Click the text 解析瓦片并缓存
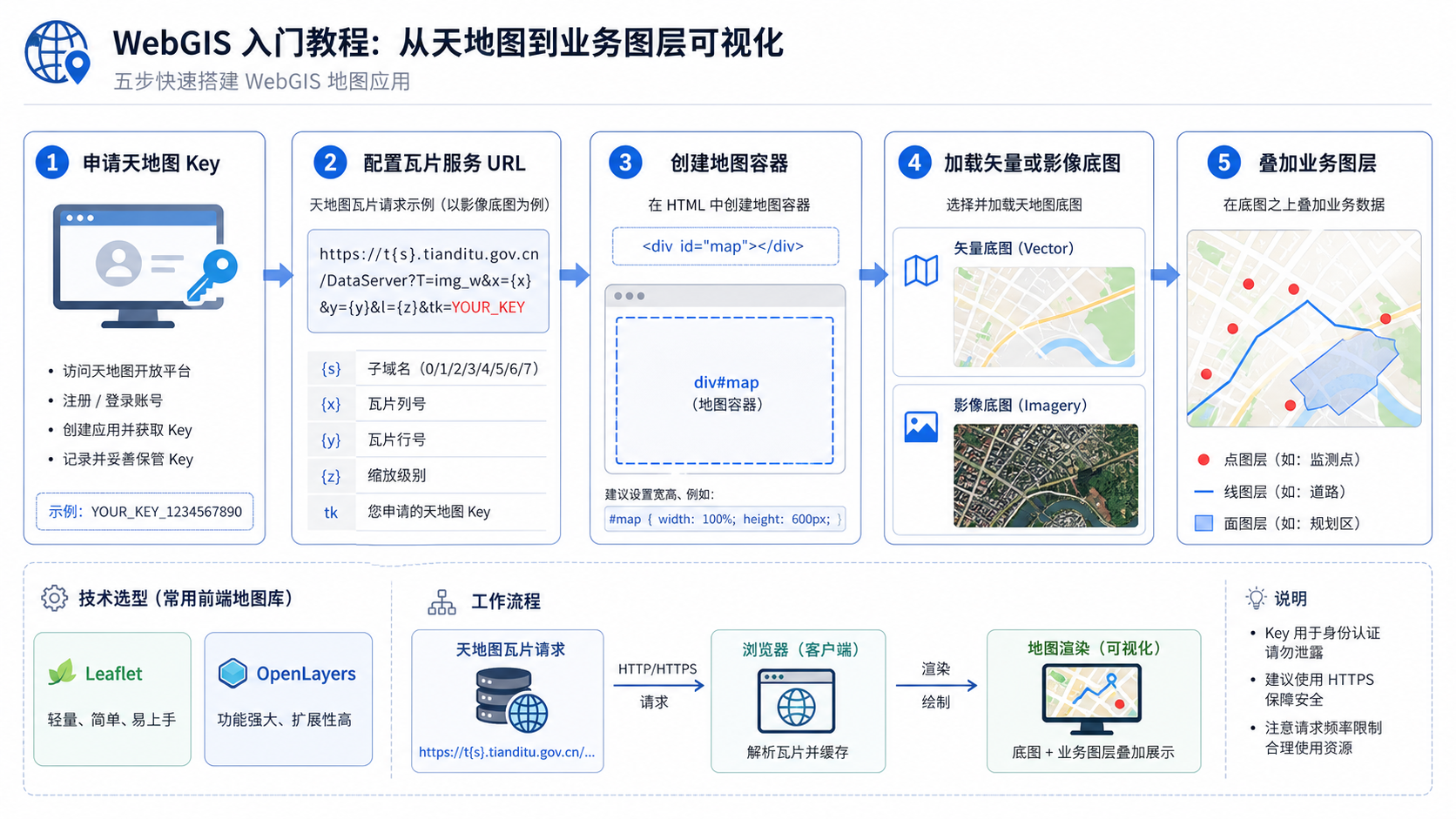This screenshot has height=819, width=1456. pos(797,752)
